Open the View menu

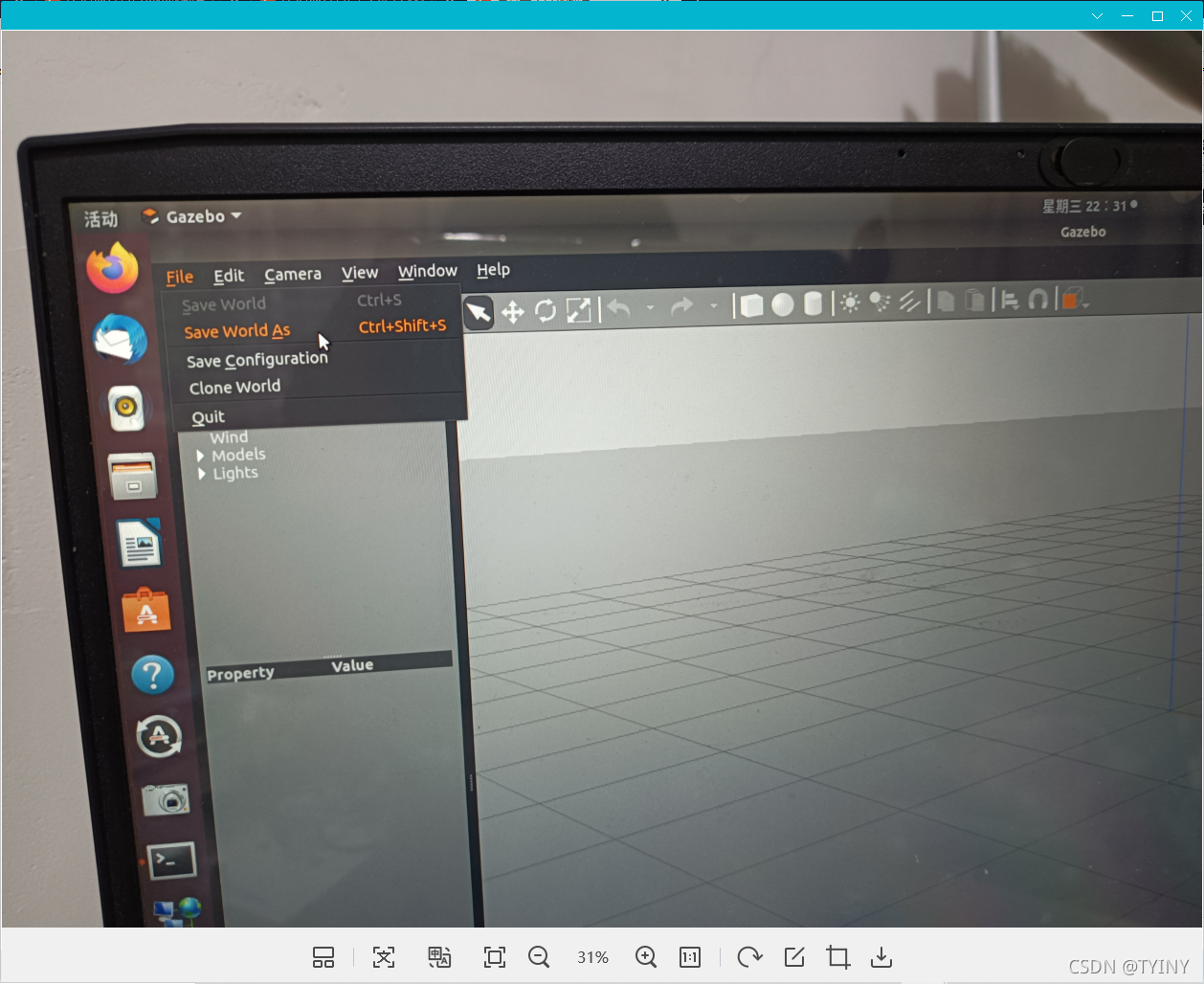point(360,273)
